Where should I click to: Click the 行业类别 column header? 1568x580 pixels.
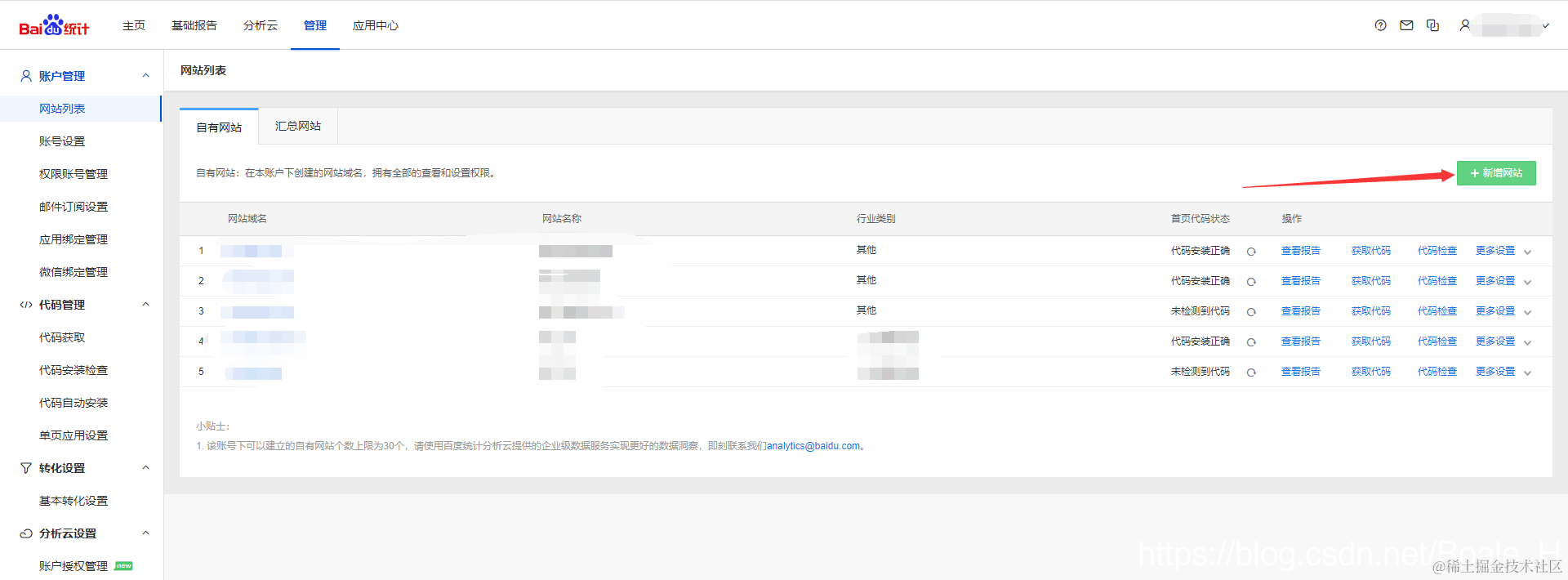tap(876, 219)
